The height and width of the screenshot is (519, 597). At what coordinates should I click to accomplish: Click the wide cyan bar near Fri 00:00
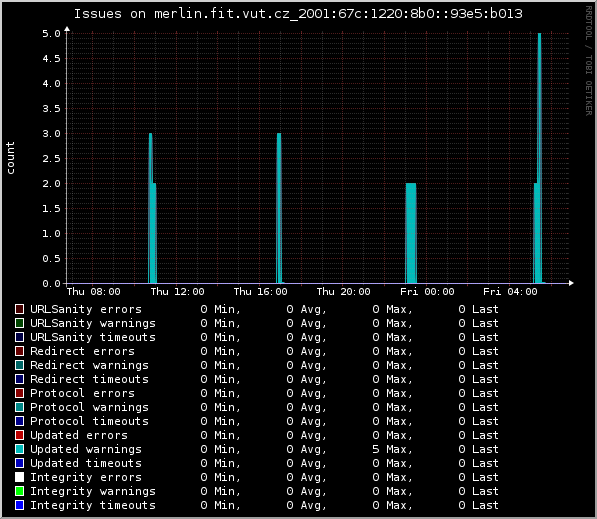[x=411, y=233]
